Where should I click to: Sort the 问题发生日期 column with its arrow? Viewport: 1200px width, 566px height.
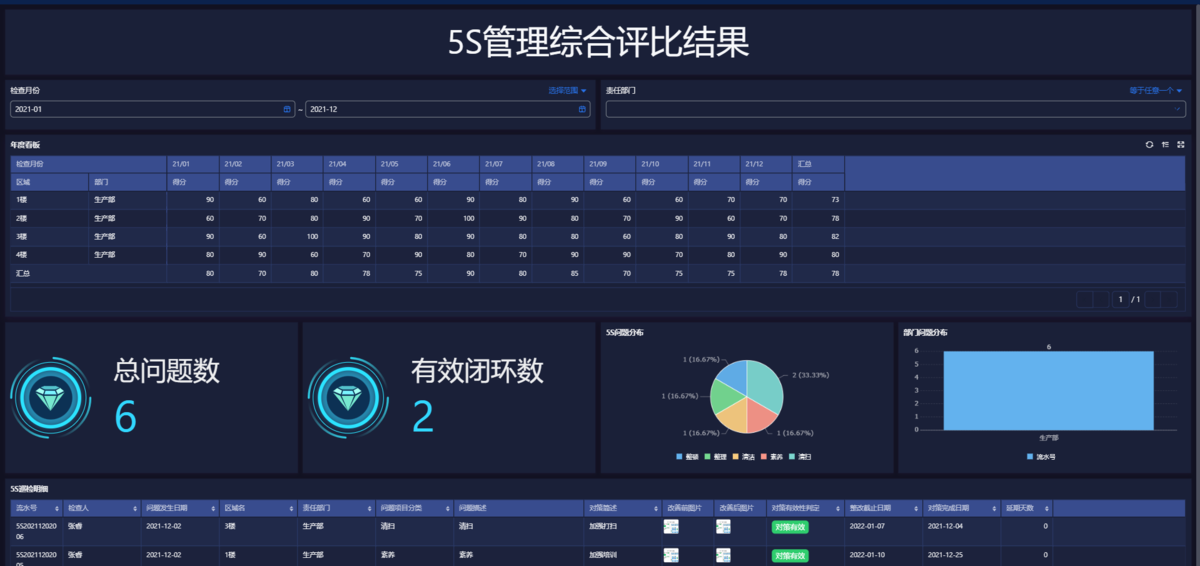214,508
